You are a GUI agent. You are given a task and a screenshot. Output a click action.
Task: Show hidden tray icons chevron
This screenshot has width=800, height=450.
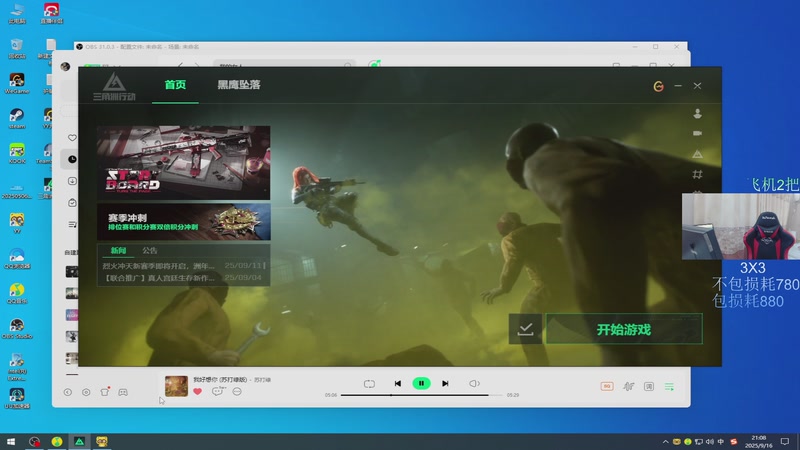pos(665,442)
